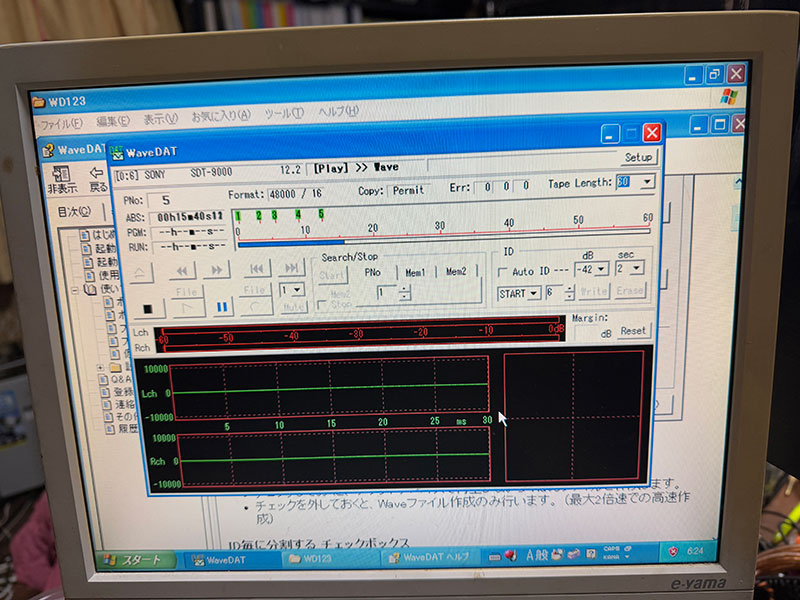Viewport: 800px width, 600px height.
Task: Click the PNo search number field
Action: coord(387,293)
